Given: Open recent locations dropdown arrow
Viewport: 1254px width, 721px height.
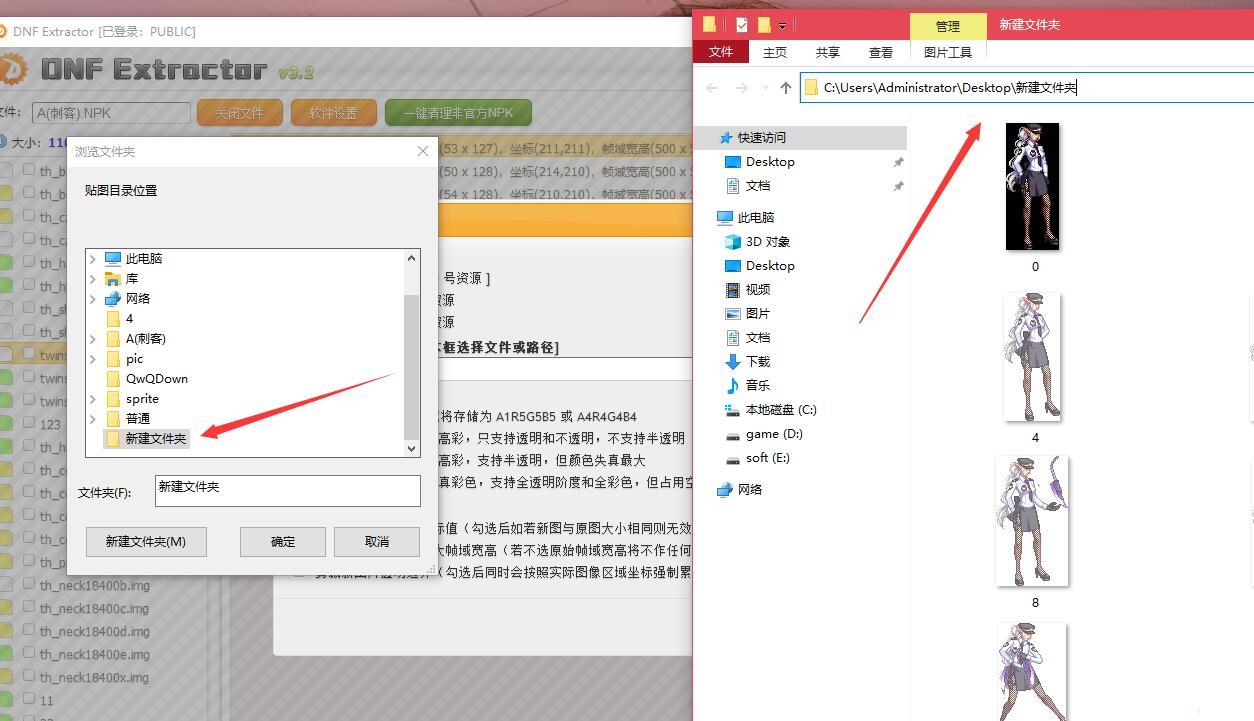Looking at the screenshot, I should pos(765,88).
